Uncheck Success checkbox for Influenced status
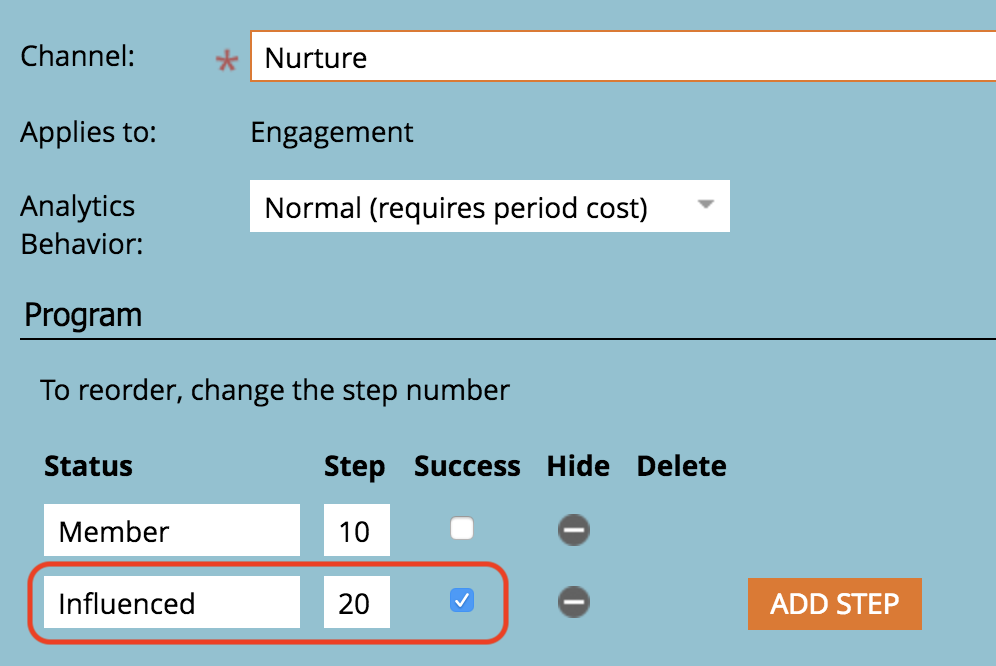This screenshot has height=666, width=996. tap(461, 601)
